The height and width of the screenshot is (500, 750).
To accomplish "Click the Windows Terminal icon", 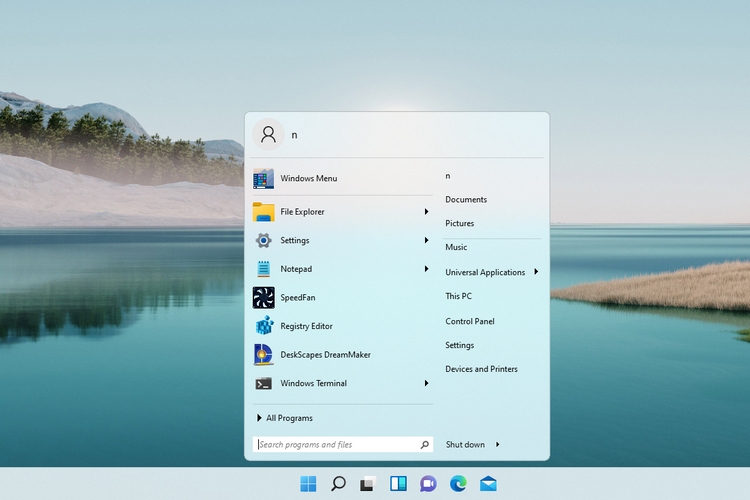I will (x=264, y=383).
